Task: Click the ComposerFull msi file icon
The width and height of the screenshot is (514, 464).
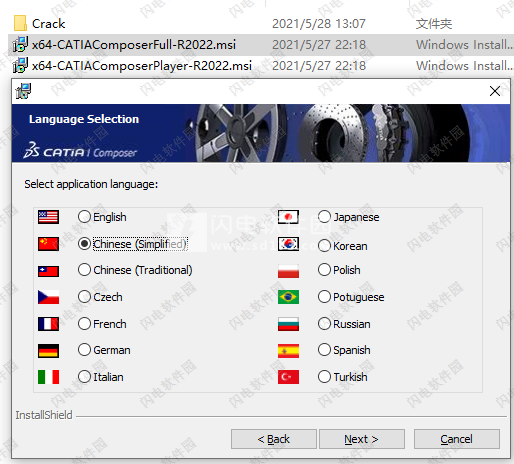Action: click(x=20, y=44)
